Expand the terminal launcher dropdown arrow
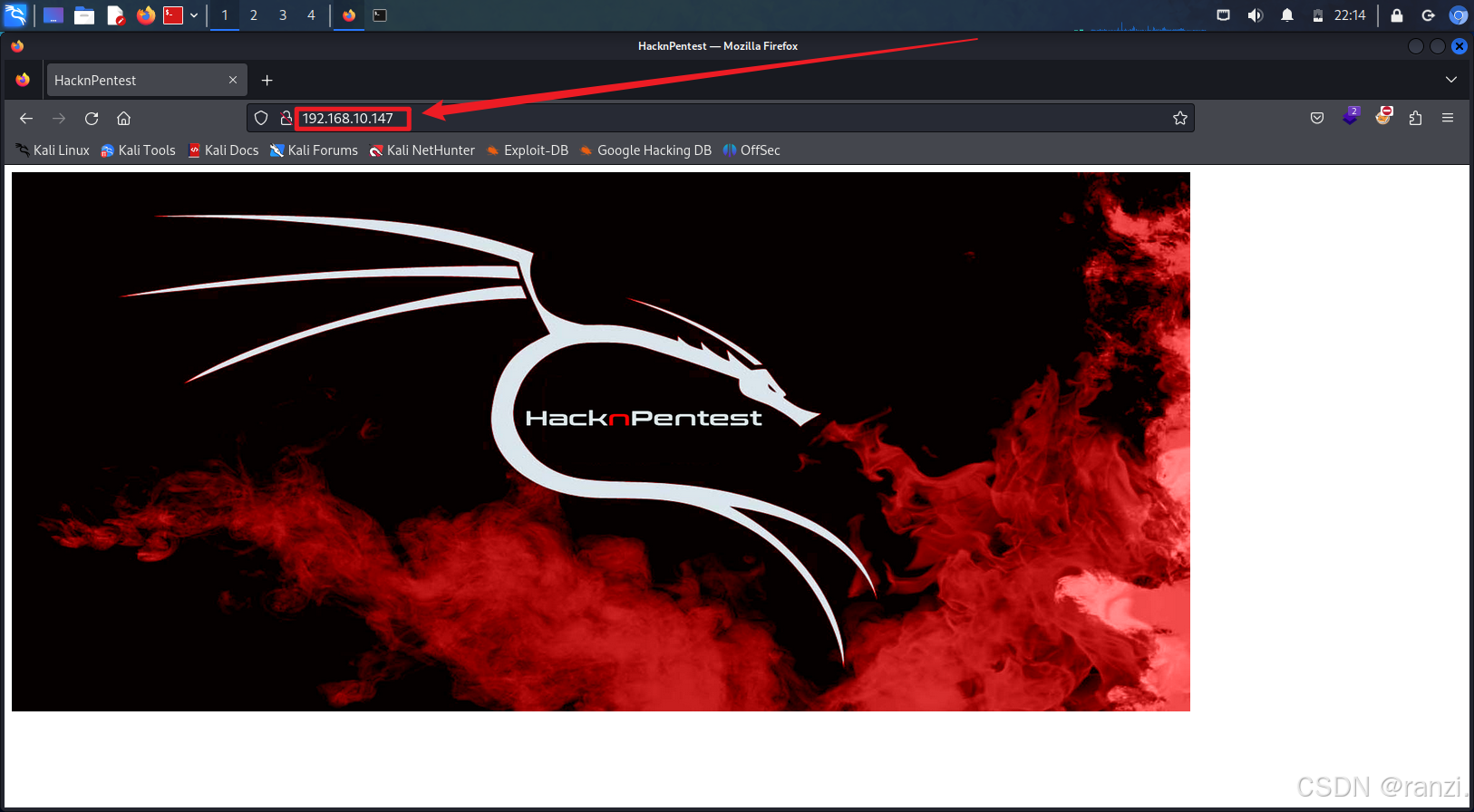The image size is (1474, 812). point(194,15)
